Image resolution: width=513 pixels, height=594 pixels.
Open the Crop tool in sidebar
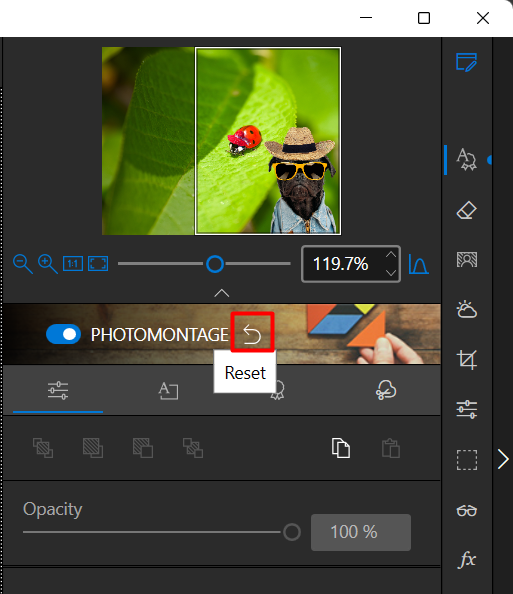click(x=466, y=359)
